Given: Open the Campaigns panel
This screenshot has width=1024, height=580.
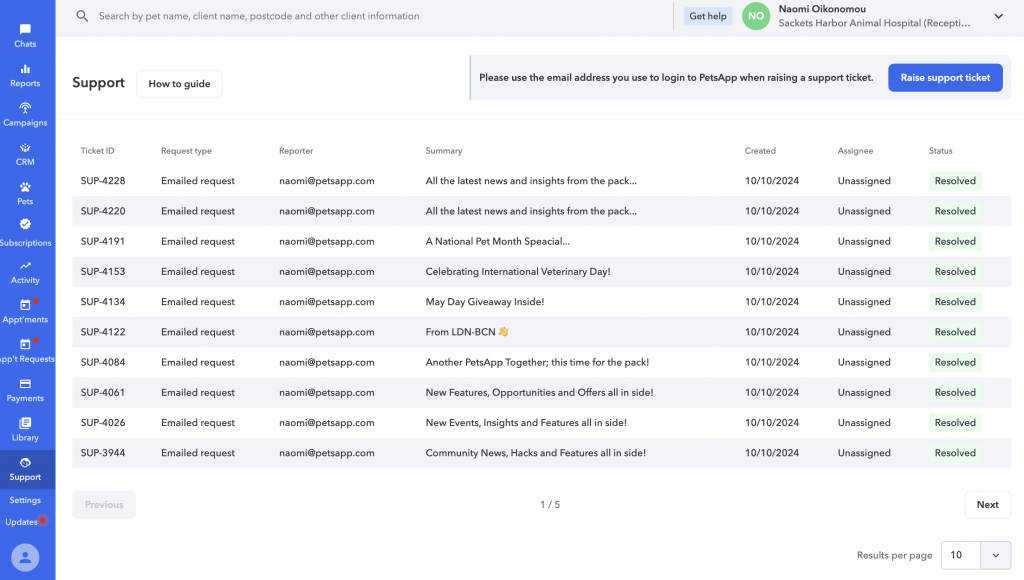Looking at the screenshot, I should pyautogui.click(x=25, y=113).
